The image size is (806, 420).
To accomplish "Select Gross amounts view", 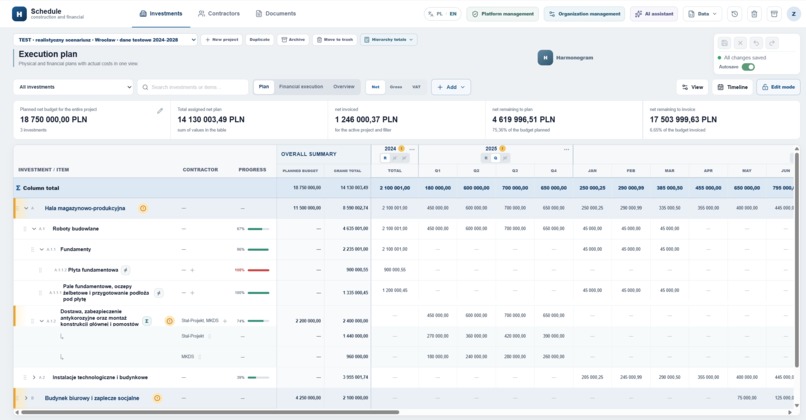I will (x=396, y=87).
